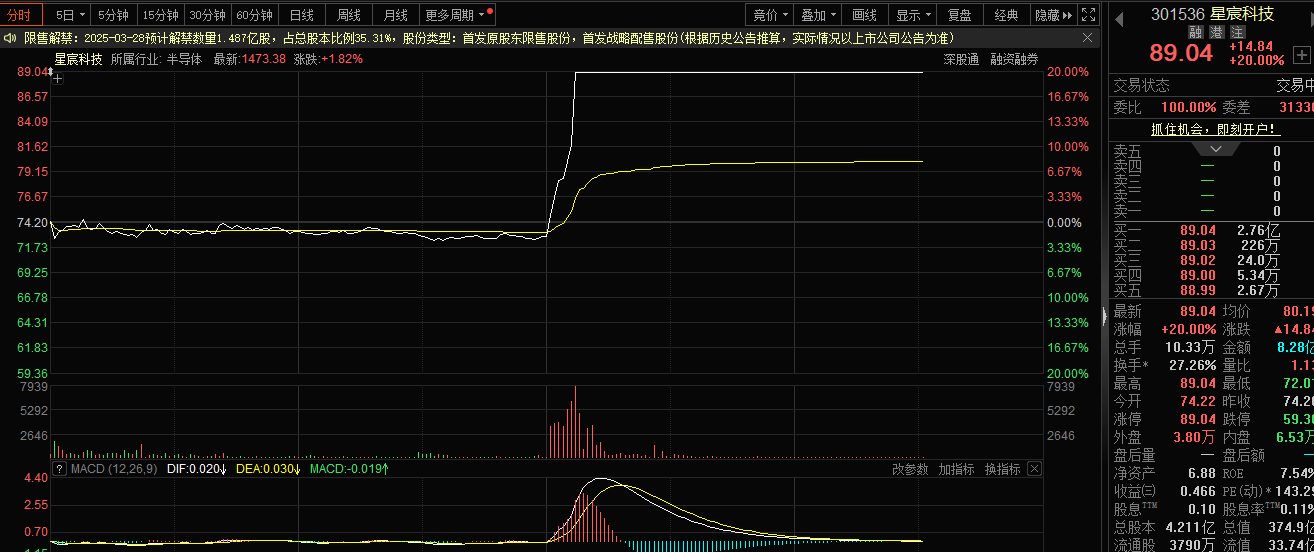Select the 15分钟 chart tab
This screenshot has height=552, width=1314.
pos(160,15)
